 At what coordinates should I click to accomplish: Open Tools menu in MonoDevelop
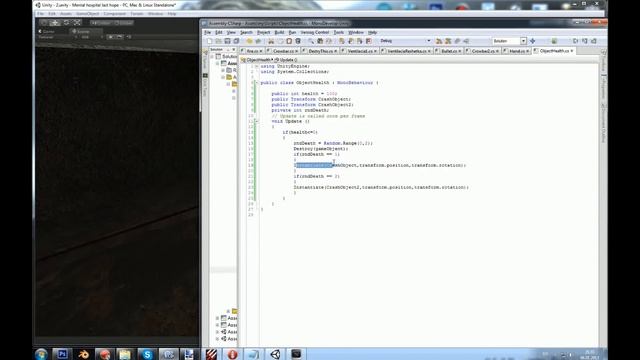(339, 32)
